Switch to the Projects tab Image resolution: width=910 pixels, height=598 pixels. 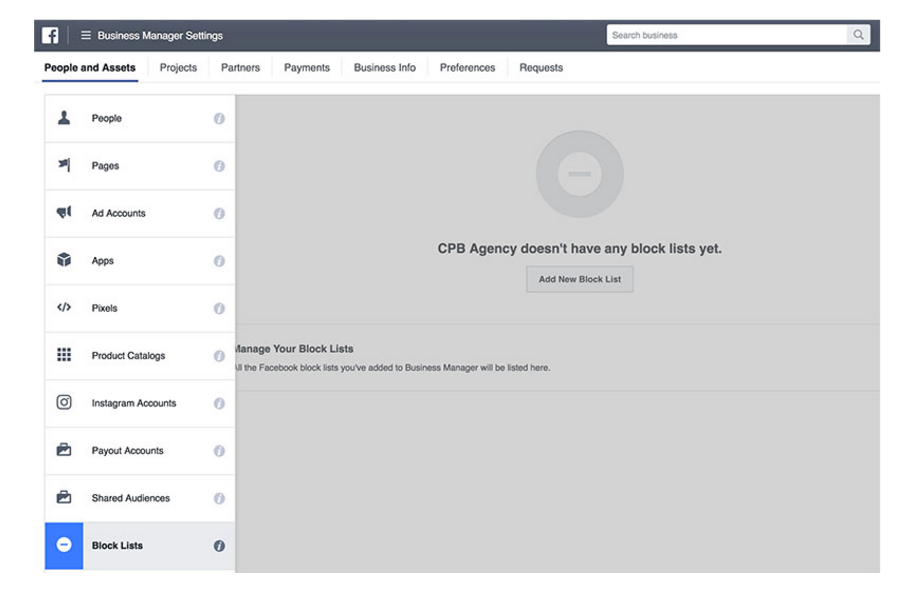(178, 68)
